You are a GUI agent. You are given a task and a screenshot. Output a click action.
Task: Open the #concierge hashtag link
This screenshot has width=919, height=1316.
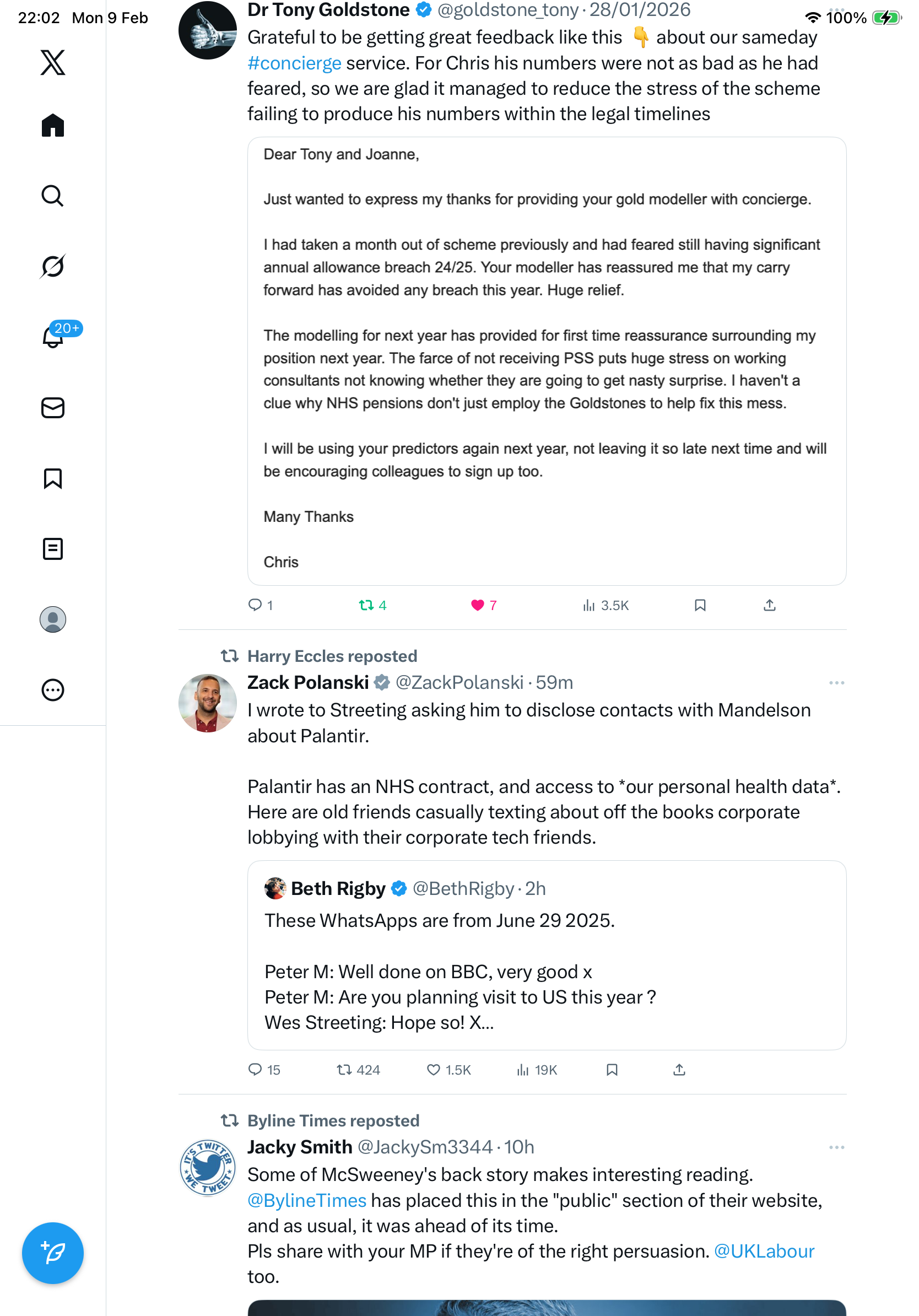[295, 63]
